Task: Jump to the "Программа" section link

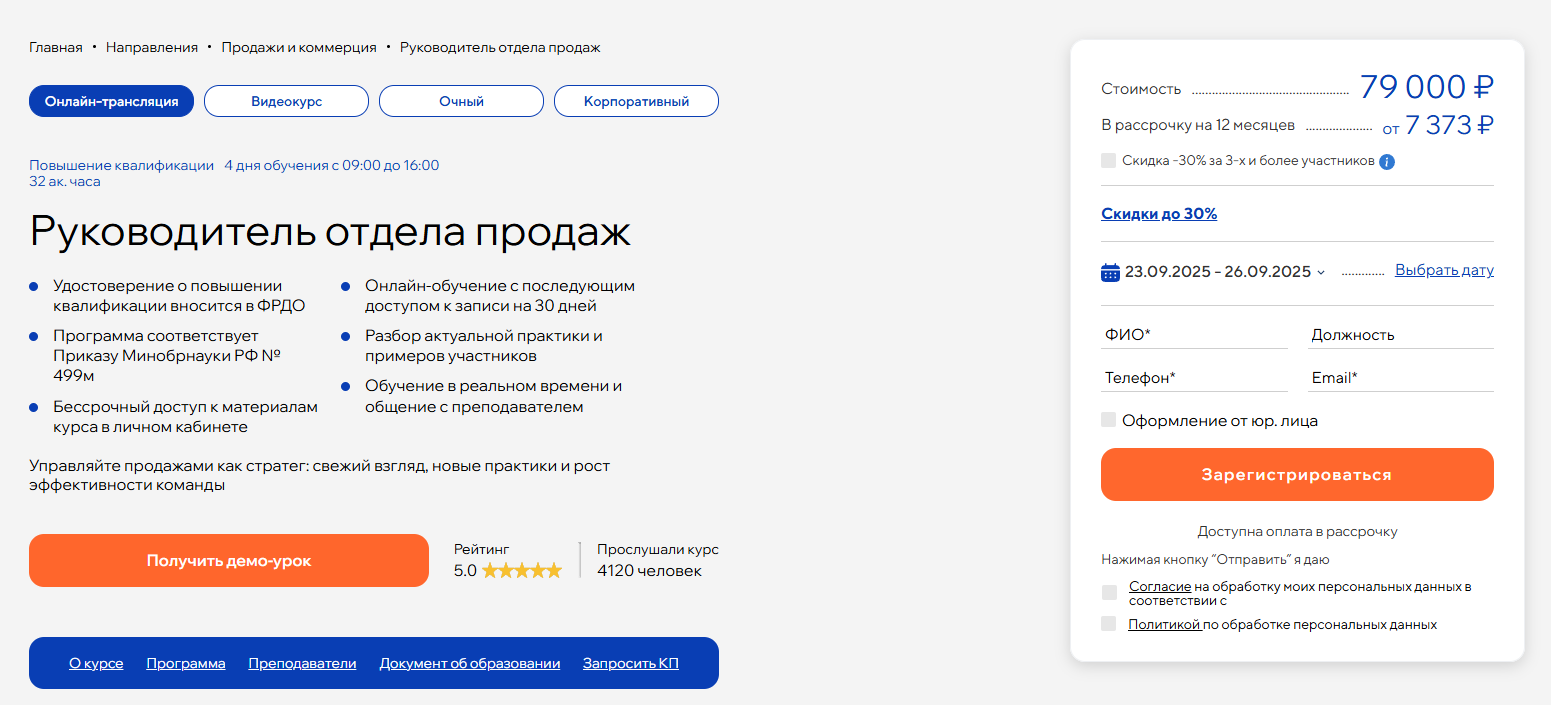Action: [x=186, y=663]
